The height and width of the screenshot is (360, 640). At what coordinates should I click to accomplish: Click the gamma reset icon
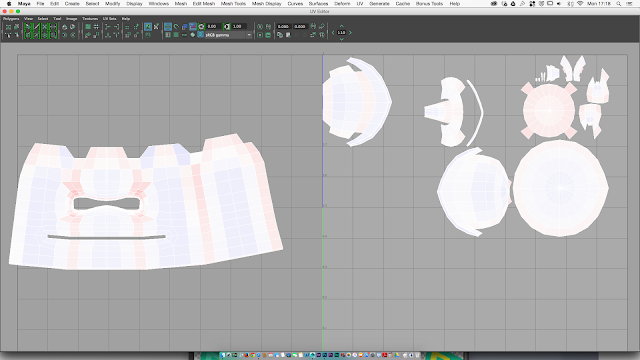[x=227, y=26]
